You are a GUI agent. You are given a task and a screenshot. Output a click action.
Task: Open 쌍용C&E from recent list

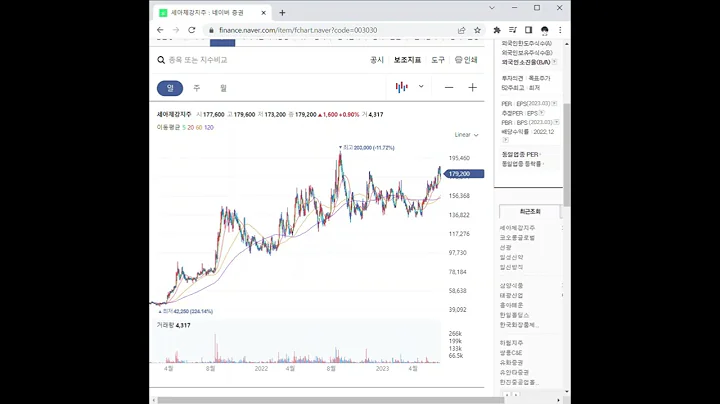(511, 353)
